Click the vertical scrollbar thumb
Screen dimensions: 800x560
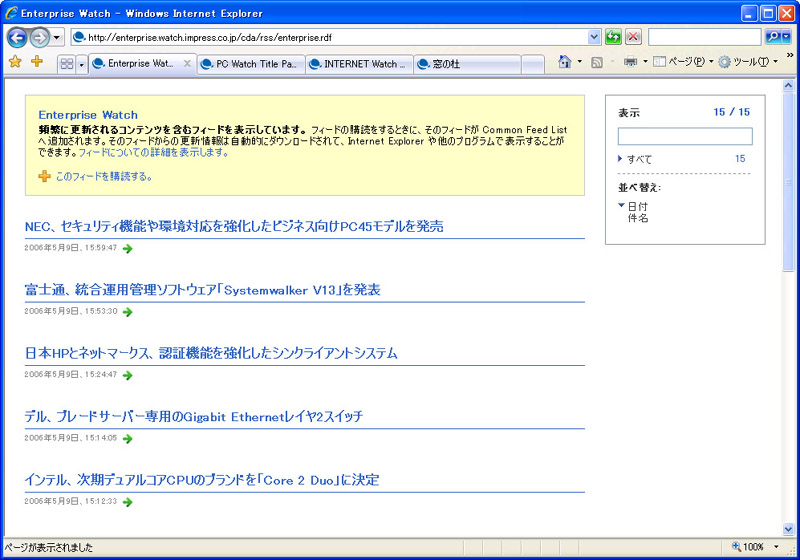tap(788, 182)
